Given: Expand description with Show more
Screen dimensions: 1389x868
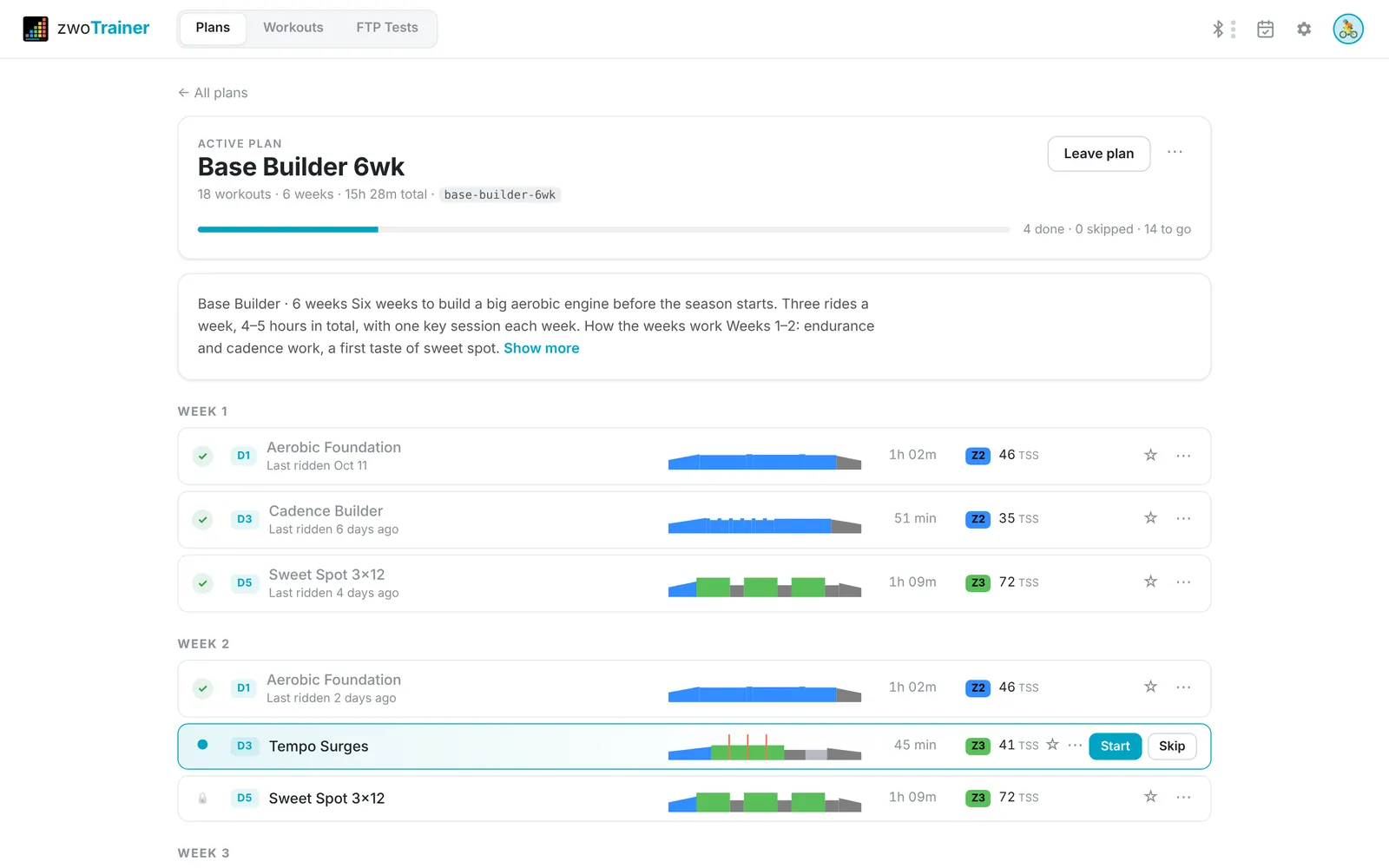Looking at the screenshot, I should [x=541, y=348].
